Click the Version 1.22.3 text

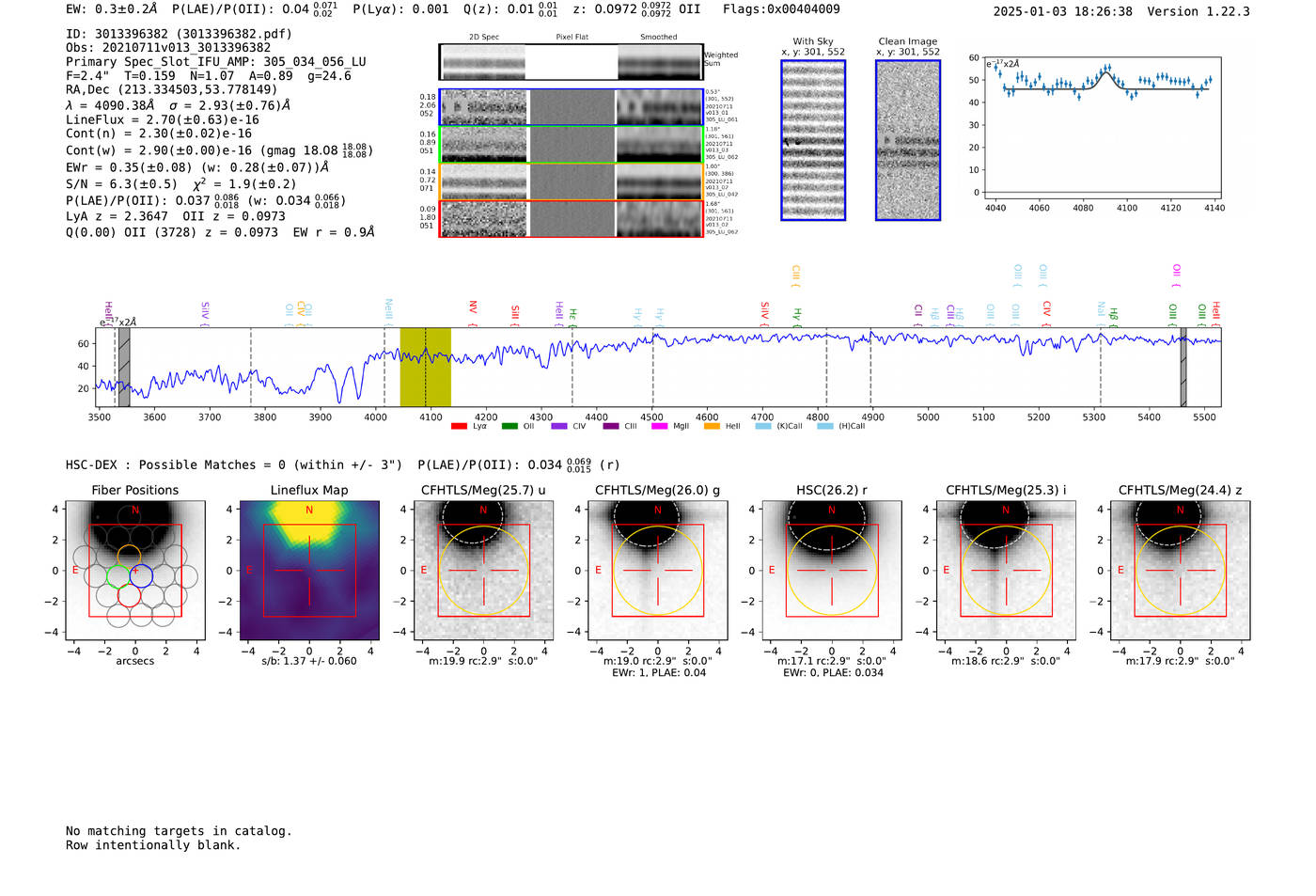[1198, 12]
